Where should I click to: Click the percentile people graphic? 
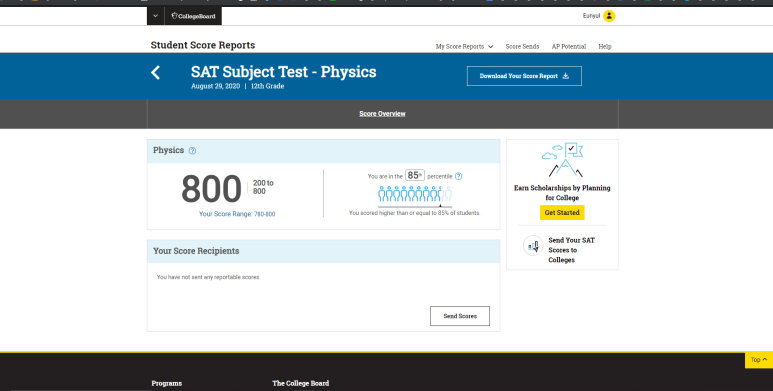(x=415, y=195)
